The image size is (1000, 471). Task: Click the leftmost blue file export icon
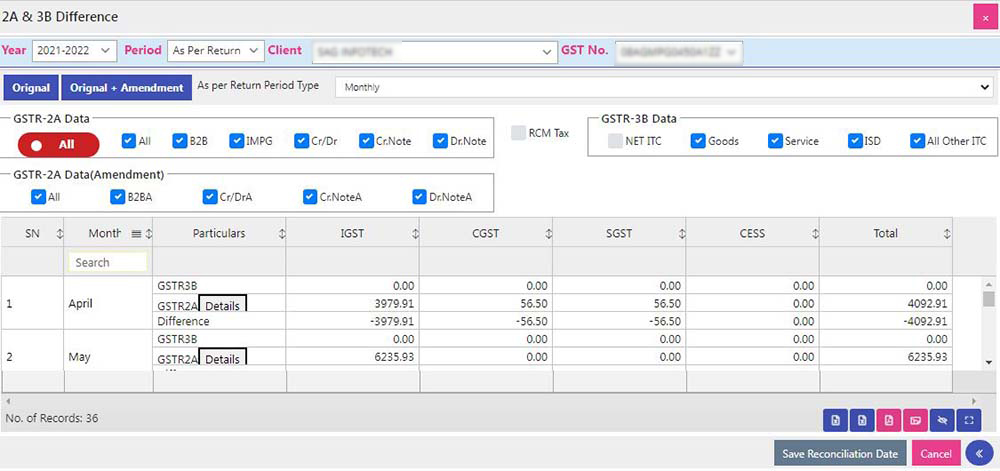point(835,421)
